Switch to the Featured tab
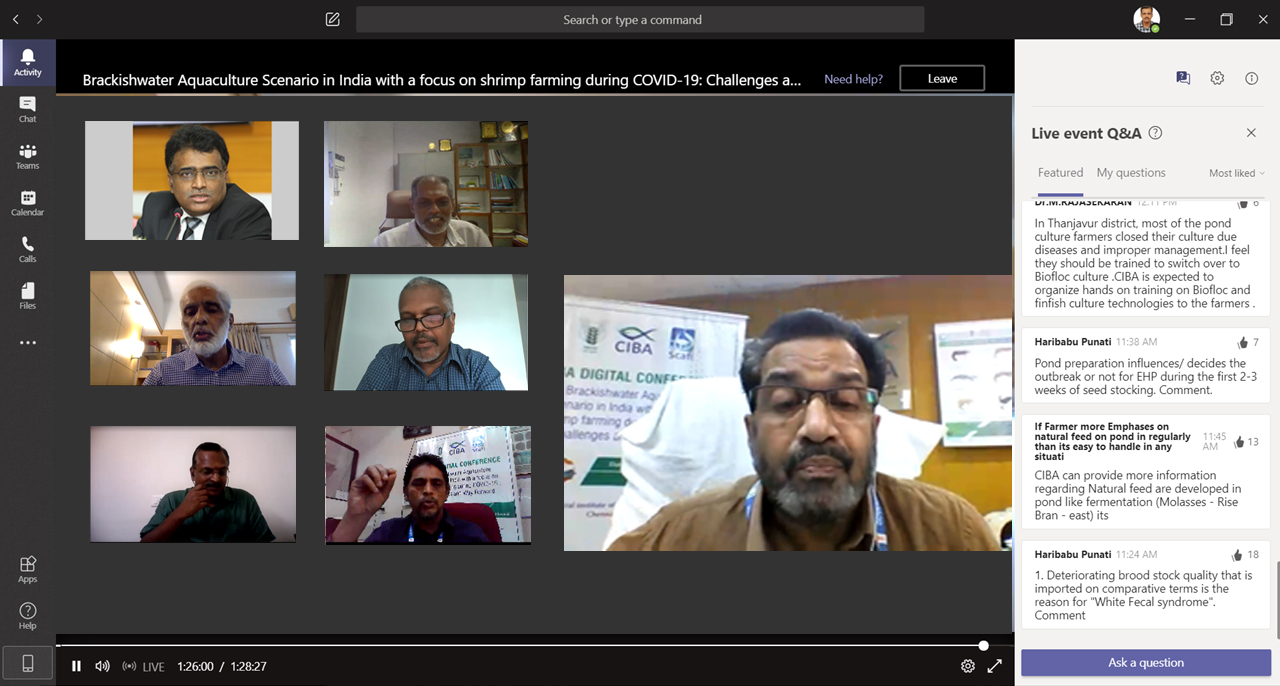Screen dimensions: 1280x686 coord(1060,173)
